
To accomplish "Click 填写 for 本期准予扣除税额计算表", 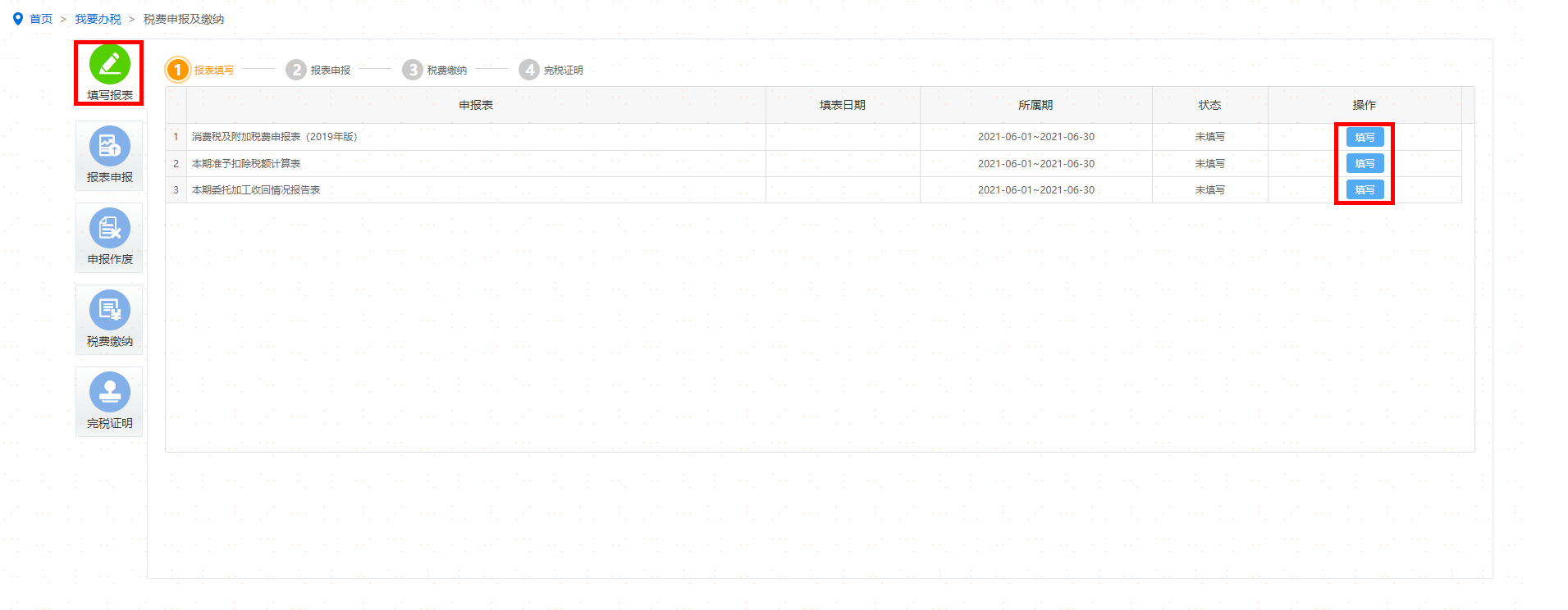I will point(1365,163).
